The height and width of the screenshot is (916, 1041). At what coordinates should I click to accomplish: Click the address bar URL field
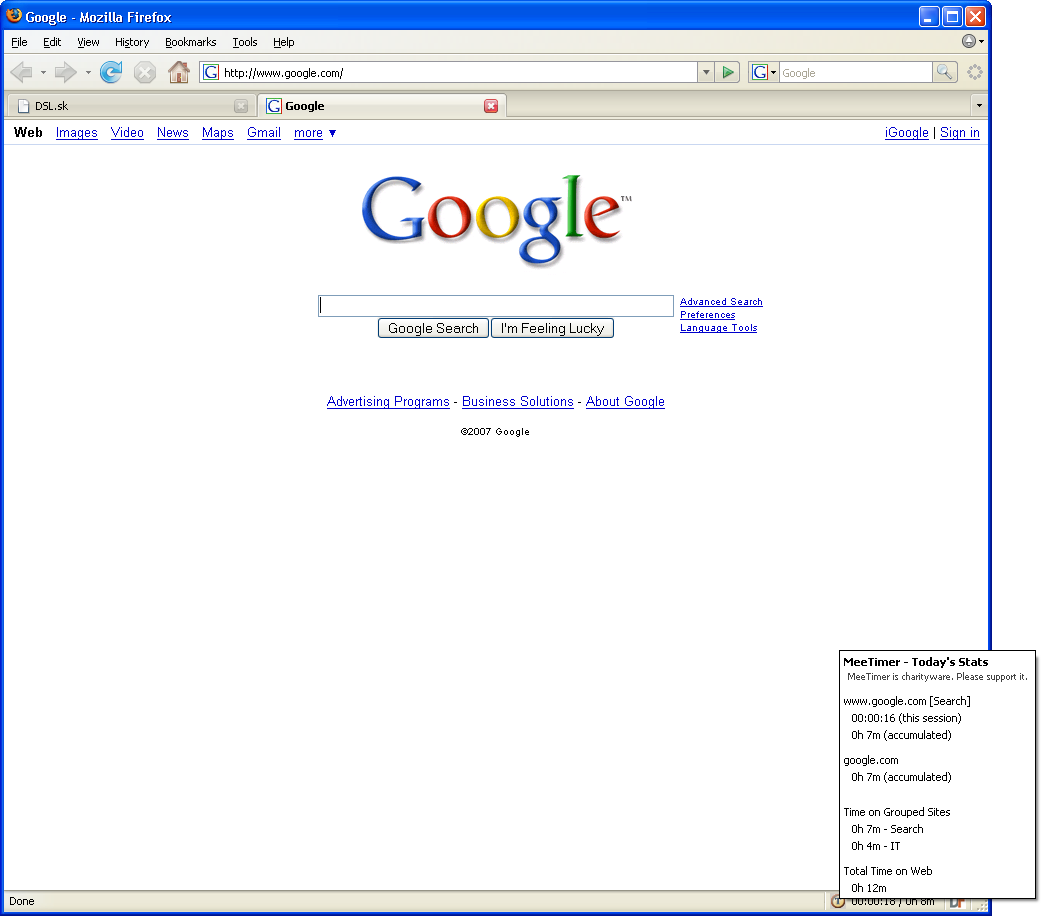(x=458, y=72)
